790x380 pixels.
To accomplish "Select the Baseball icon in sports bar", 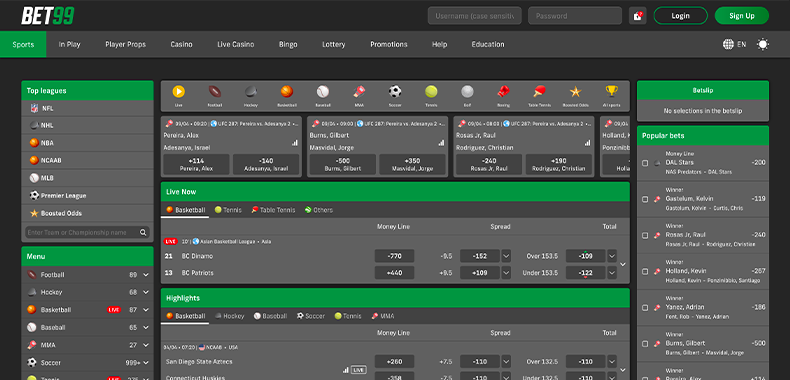I will pos(323,92).
